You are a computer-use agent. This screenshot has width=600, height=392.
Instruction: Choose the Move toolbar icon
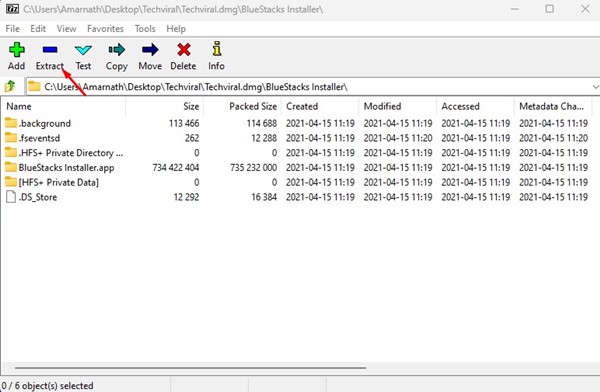150,50
